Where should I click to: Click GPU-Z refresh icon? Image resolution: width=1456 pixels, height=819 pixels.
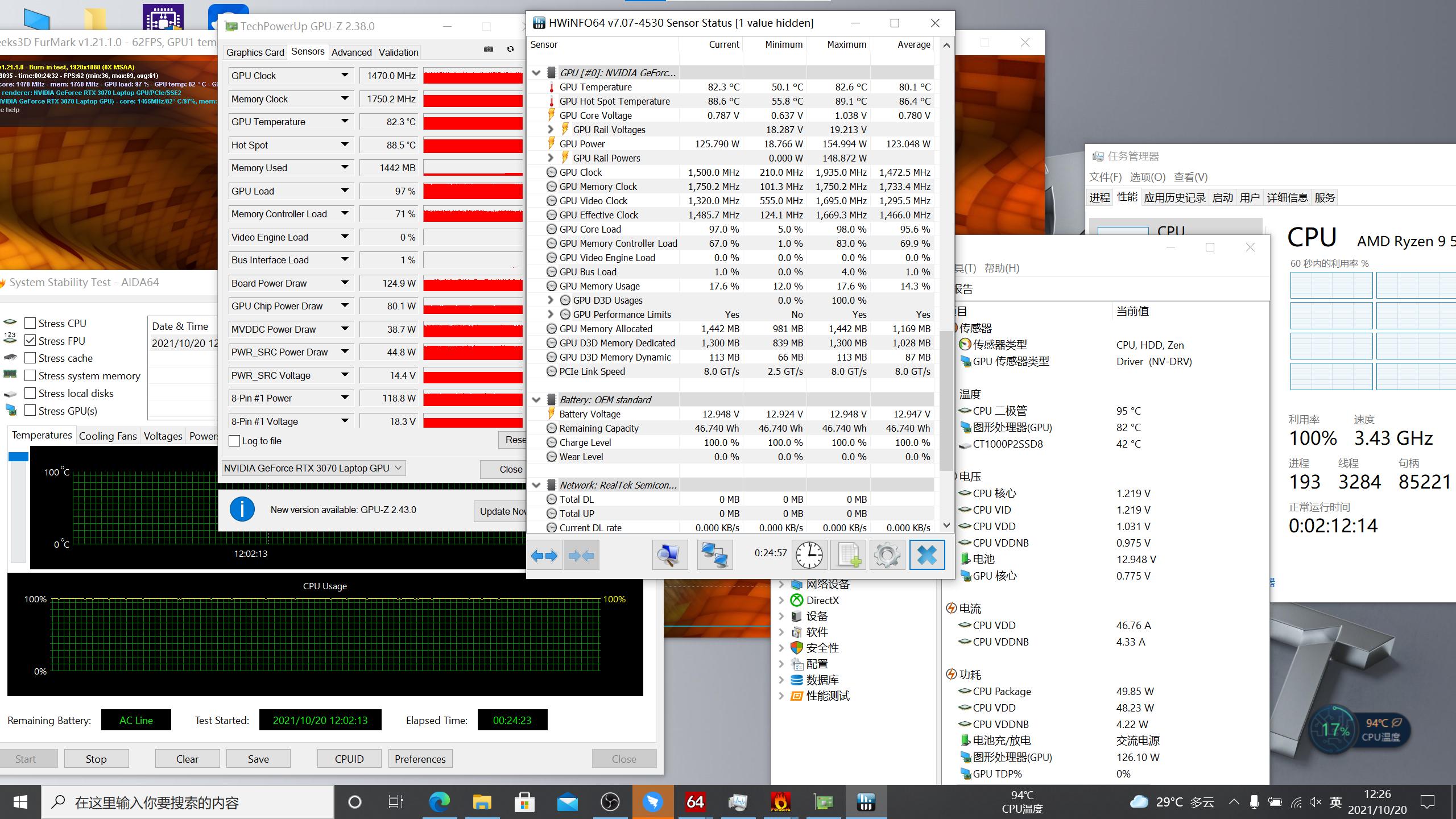[510, 49]
